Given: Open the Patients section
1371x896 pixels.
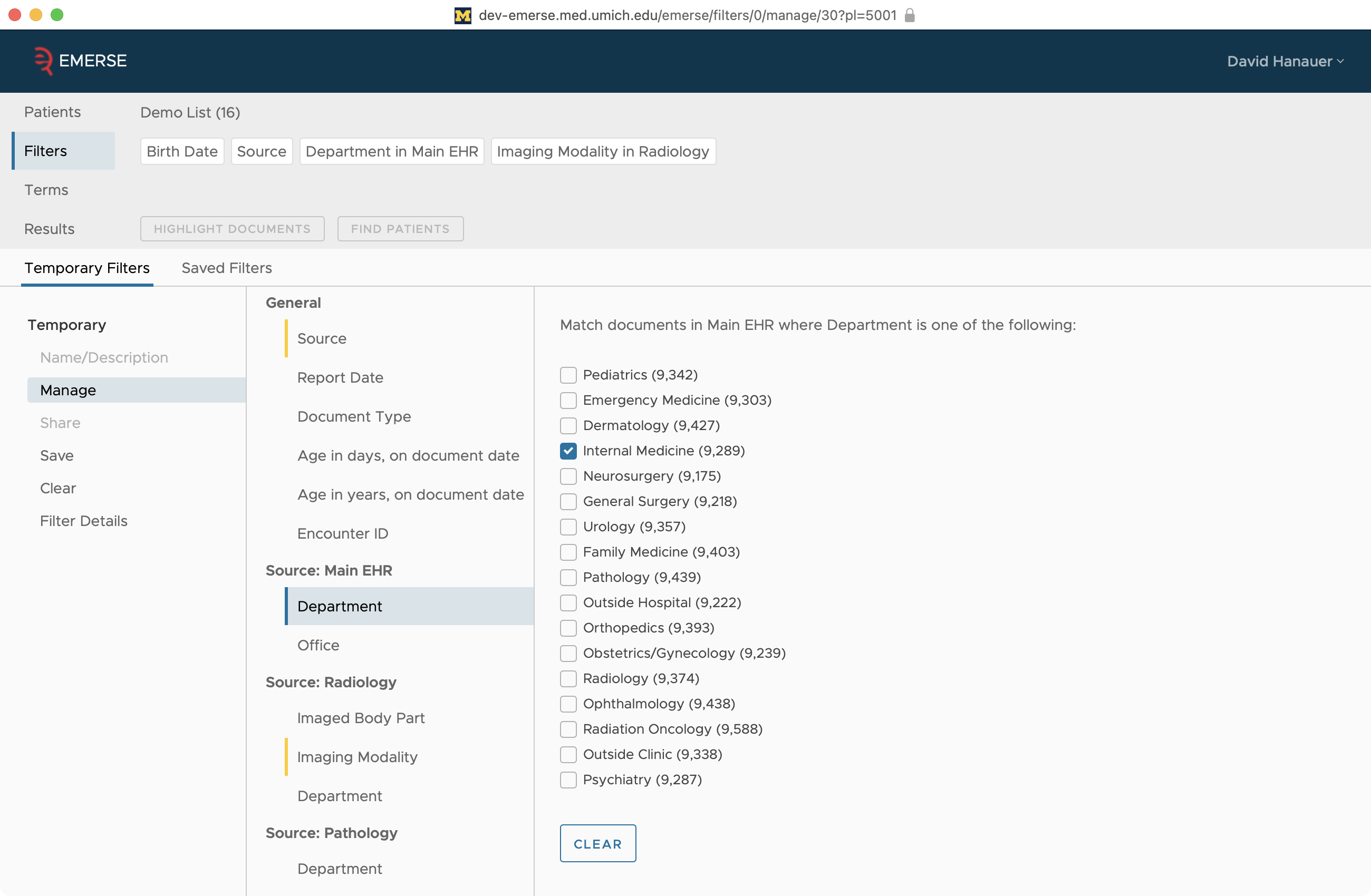Looking at the screenshot, I should point(52,112).
